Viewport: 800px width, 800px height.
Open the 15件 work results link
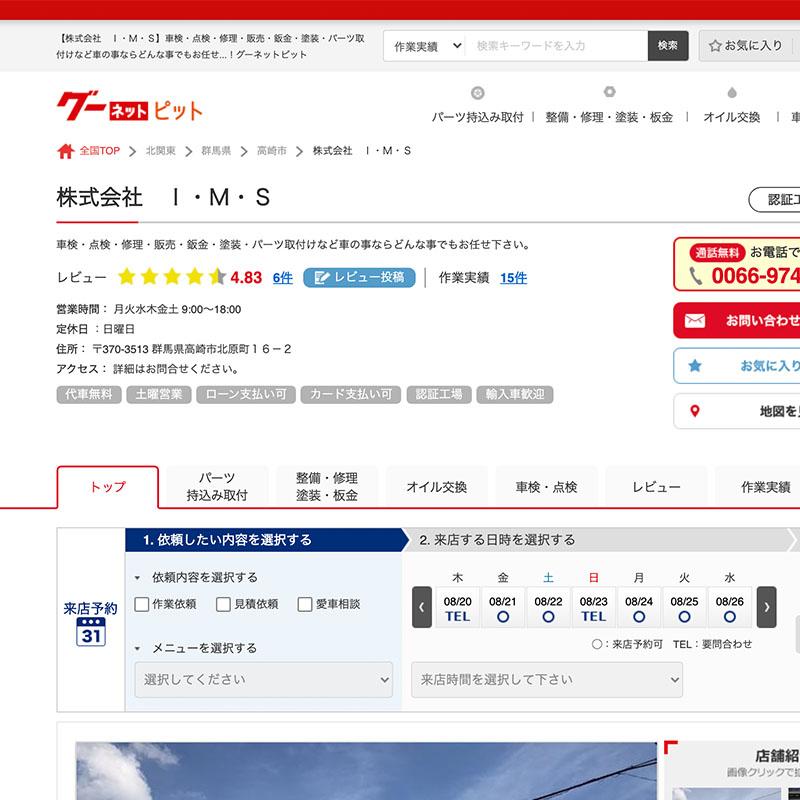(x=513, y=278)
